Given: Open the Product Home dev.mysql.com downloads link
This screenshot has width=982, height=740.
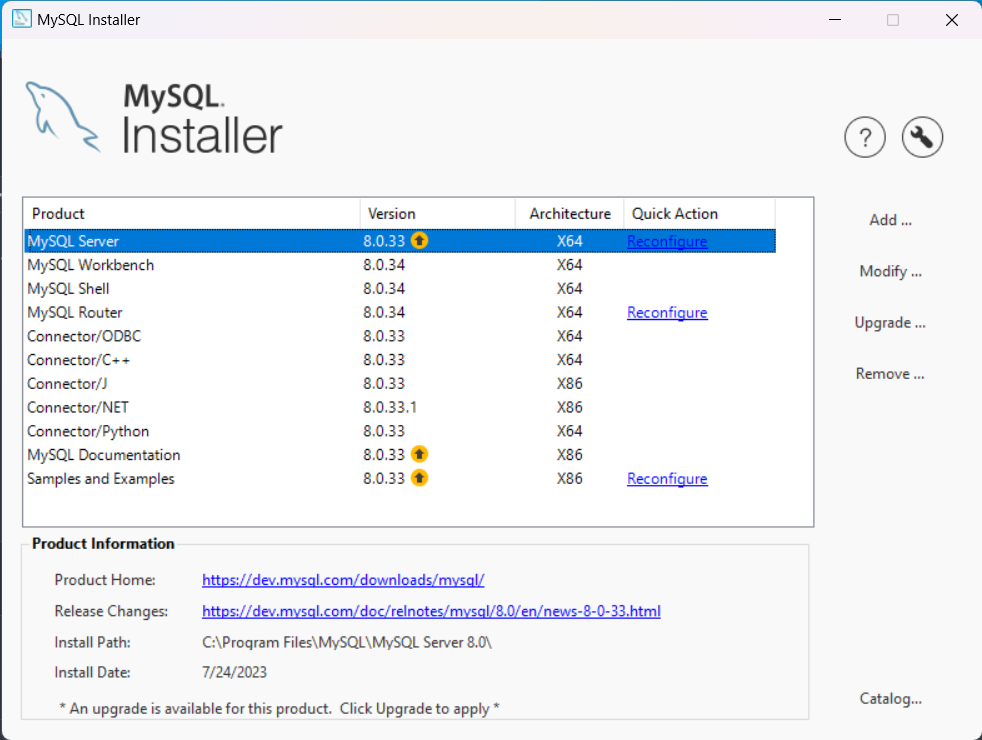Looking at the screenshot, I should [343, 580].
